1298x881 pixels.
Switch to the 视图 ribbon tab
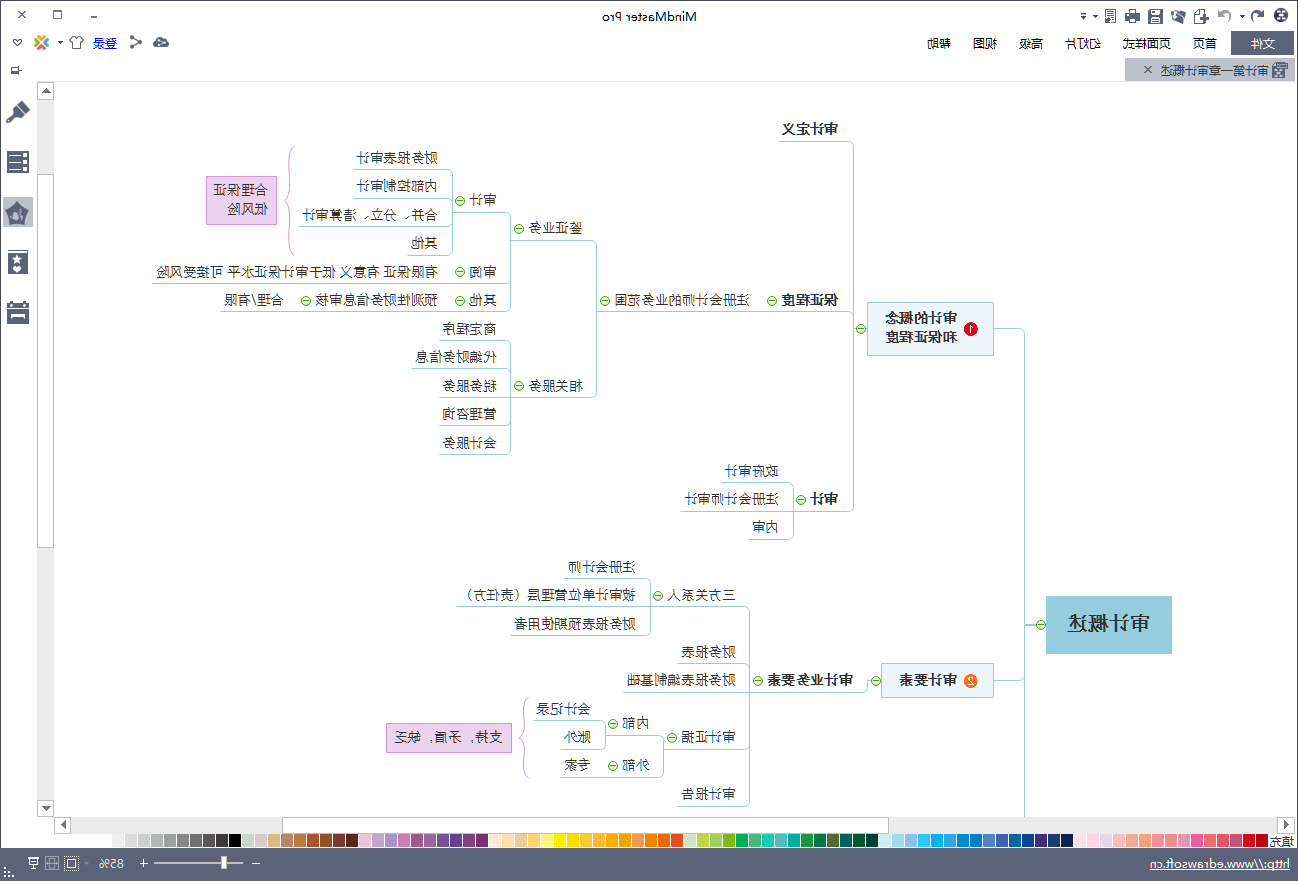pyautogui.click(x=985, y=43)
